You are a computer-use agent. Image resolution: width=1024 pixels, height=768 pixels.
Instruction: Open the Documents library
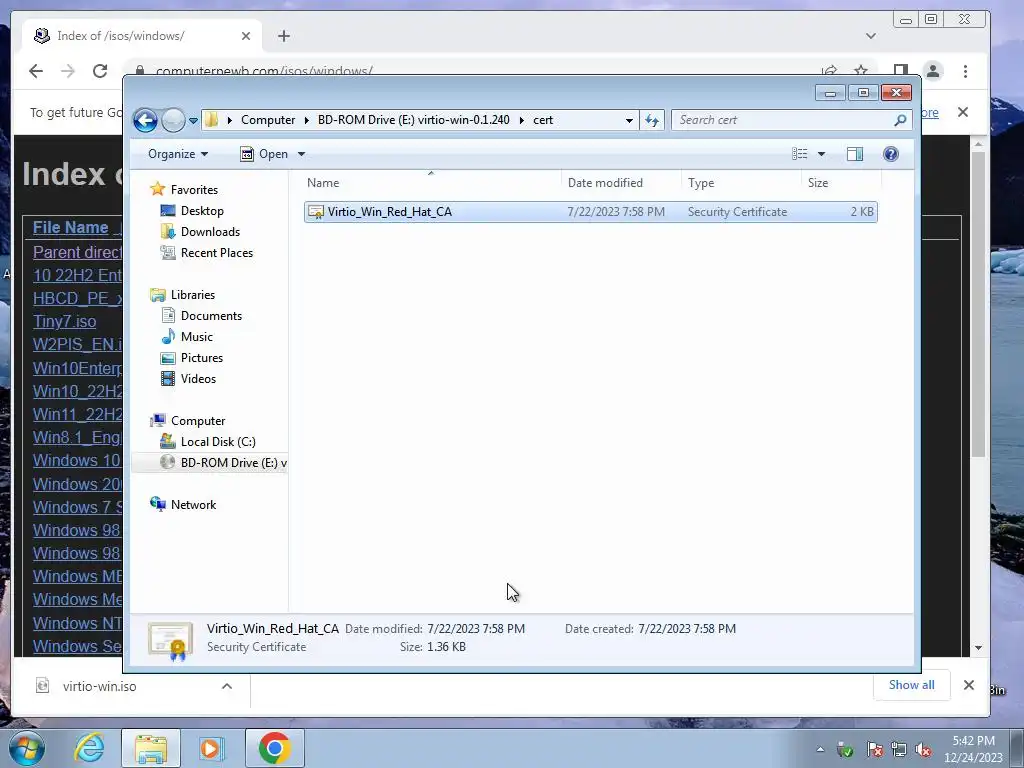pos(211,316)
